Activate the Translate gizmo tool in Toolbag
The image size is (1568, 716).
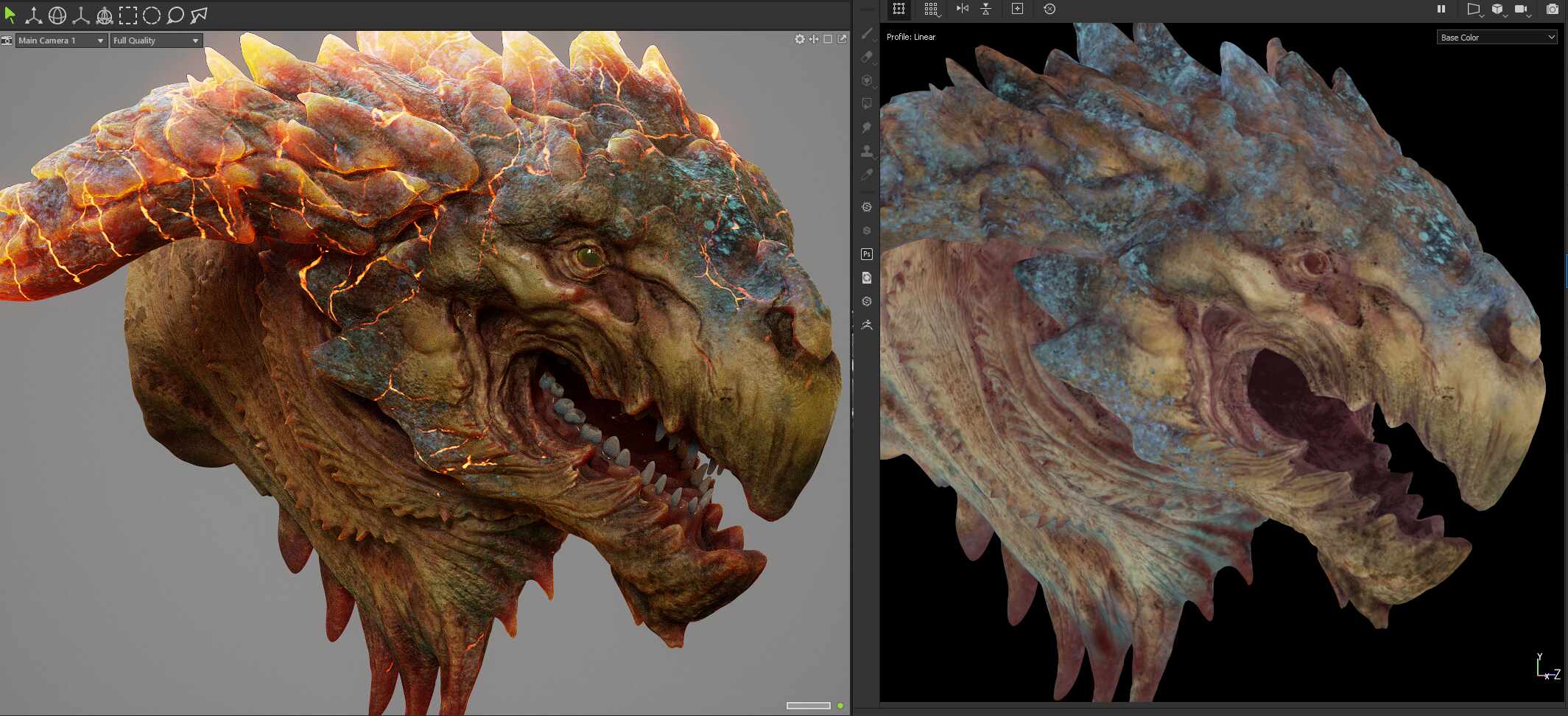click(33, 15)
